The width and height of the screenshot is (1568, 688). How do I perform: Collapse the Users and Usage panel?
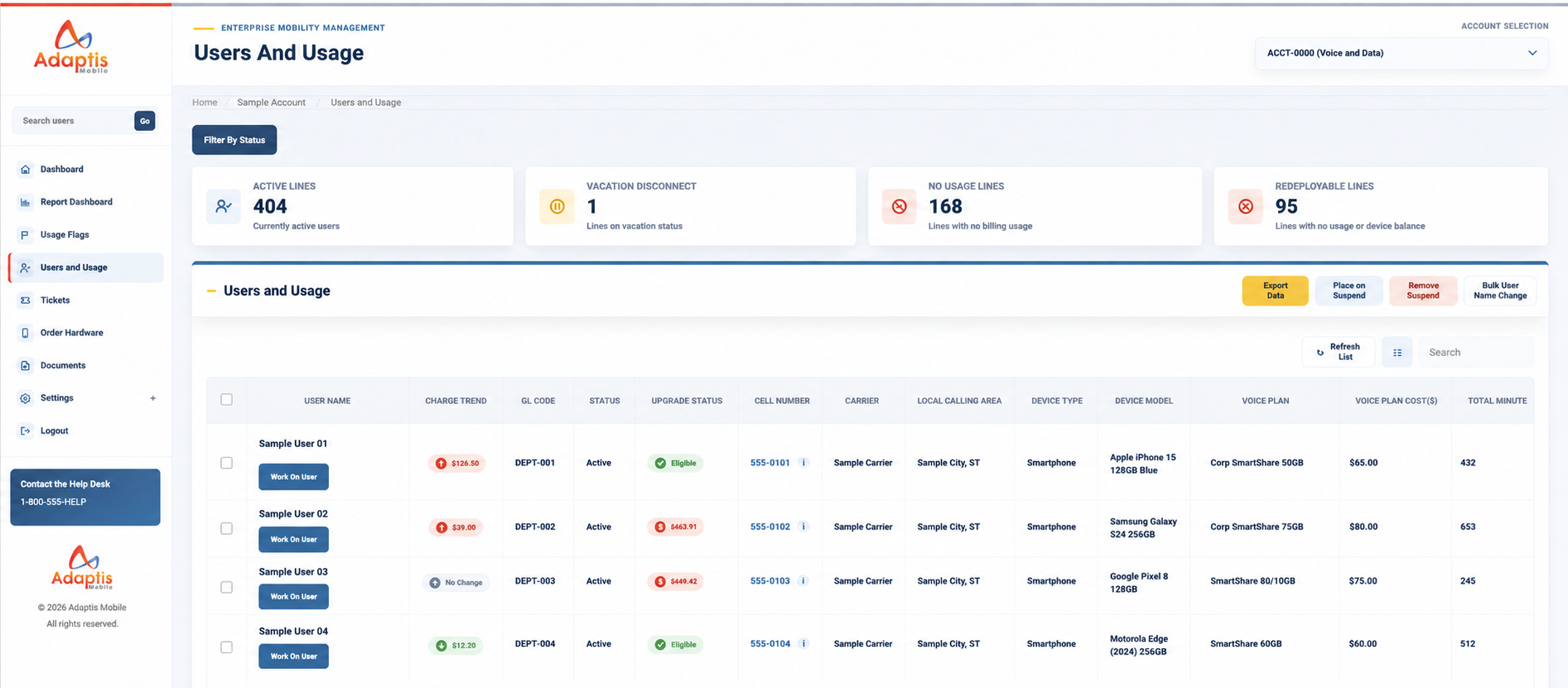[211, 291]
